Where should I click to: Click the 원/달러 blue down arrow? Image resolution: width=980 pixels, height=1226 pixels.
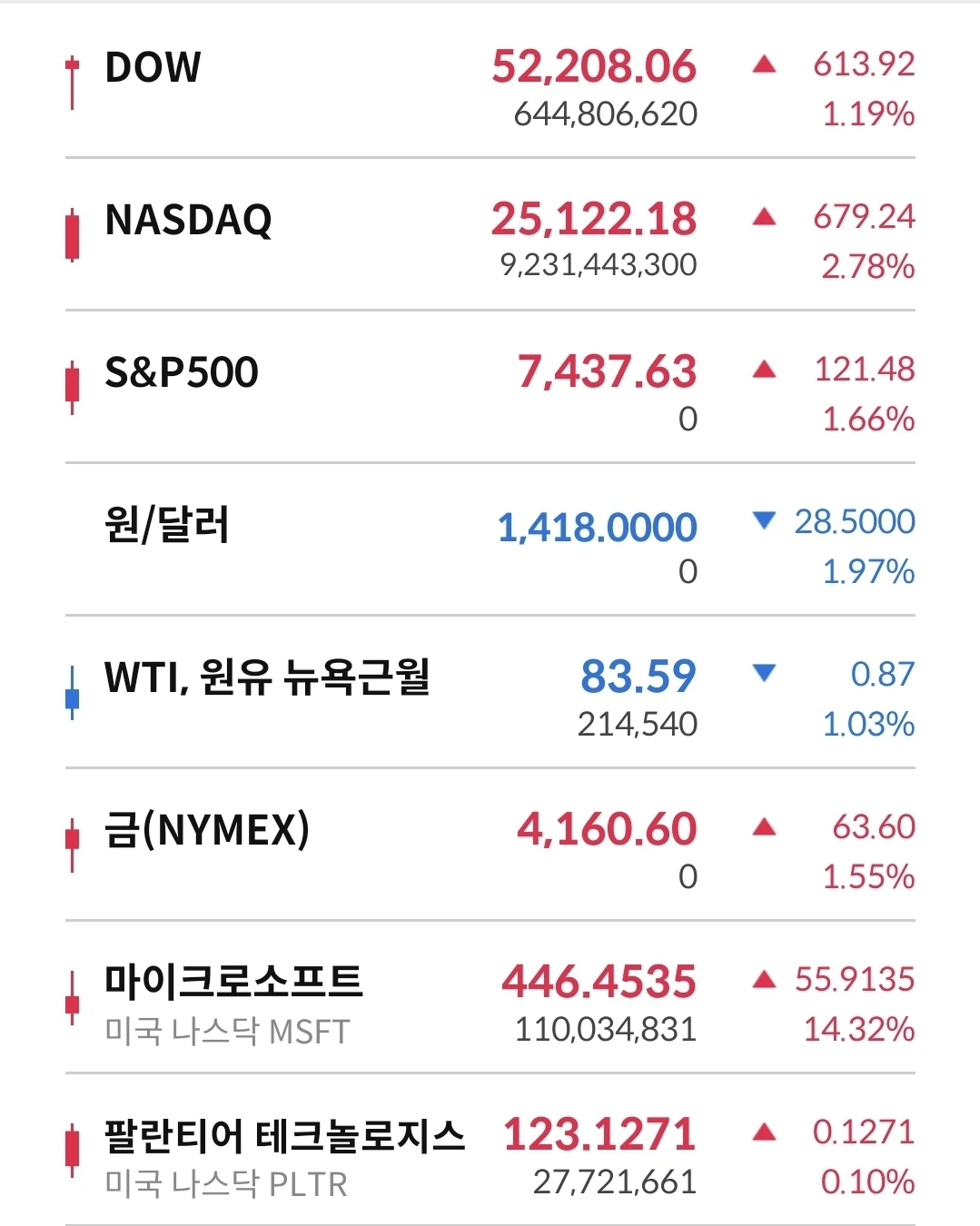765,520
